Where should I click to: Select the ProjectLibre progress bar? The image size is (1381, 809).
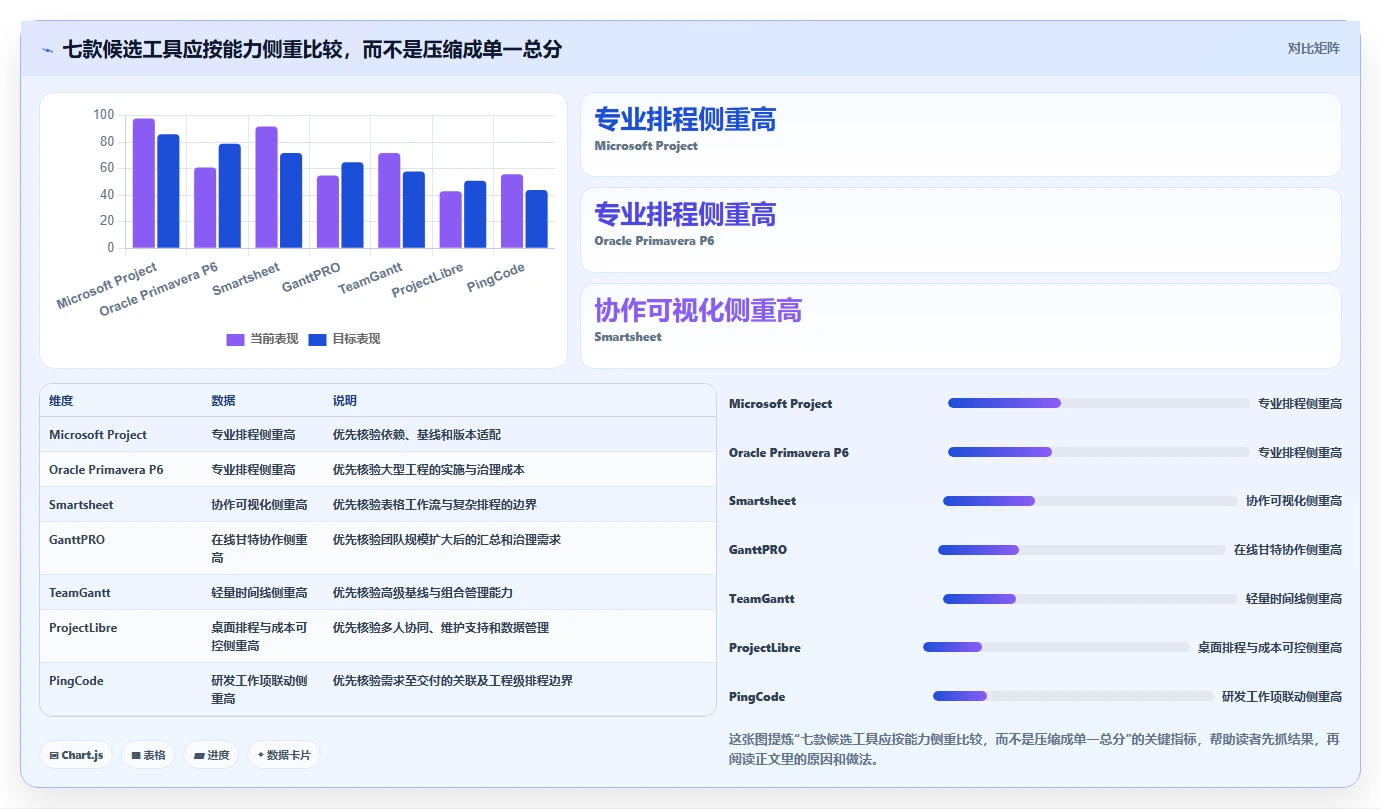coord(1056,647)
